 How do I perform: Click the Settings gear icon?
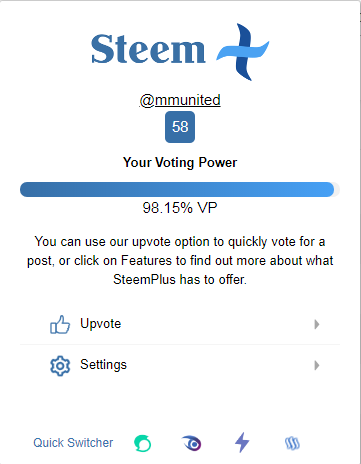pyautogui.click(x=60, y=366)
